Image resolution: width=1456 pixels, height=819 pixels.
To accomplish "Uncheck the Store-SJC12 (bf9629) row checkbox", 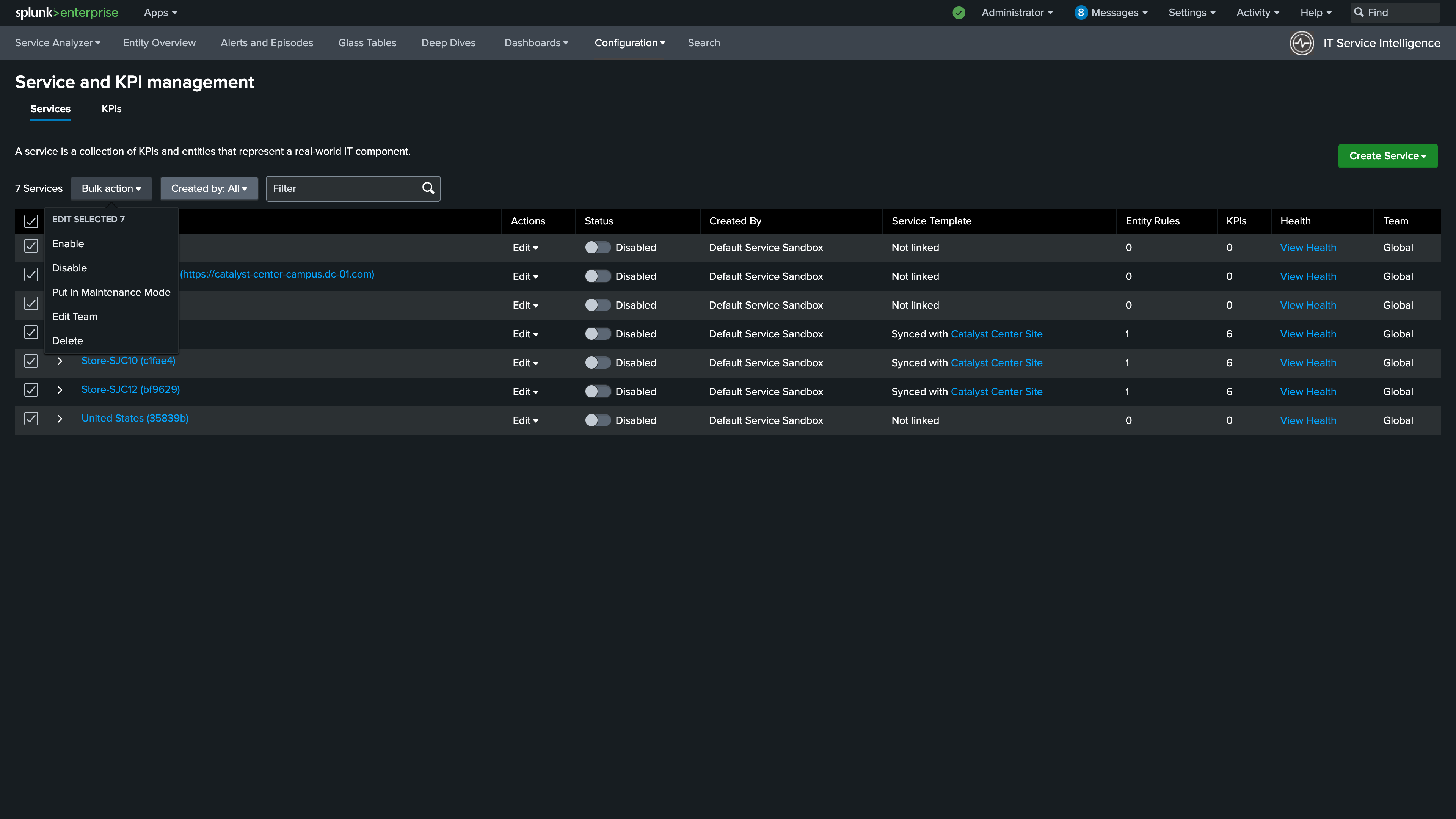I will tap(31, 389).
